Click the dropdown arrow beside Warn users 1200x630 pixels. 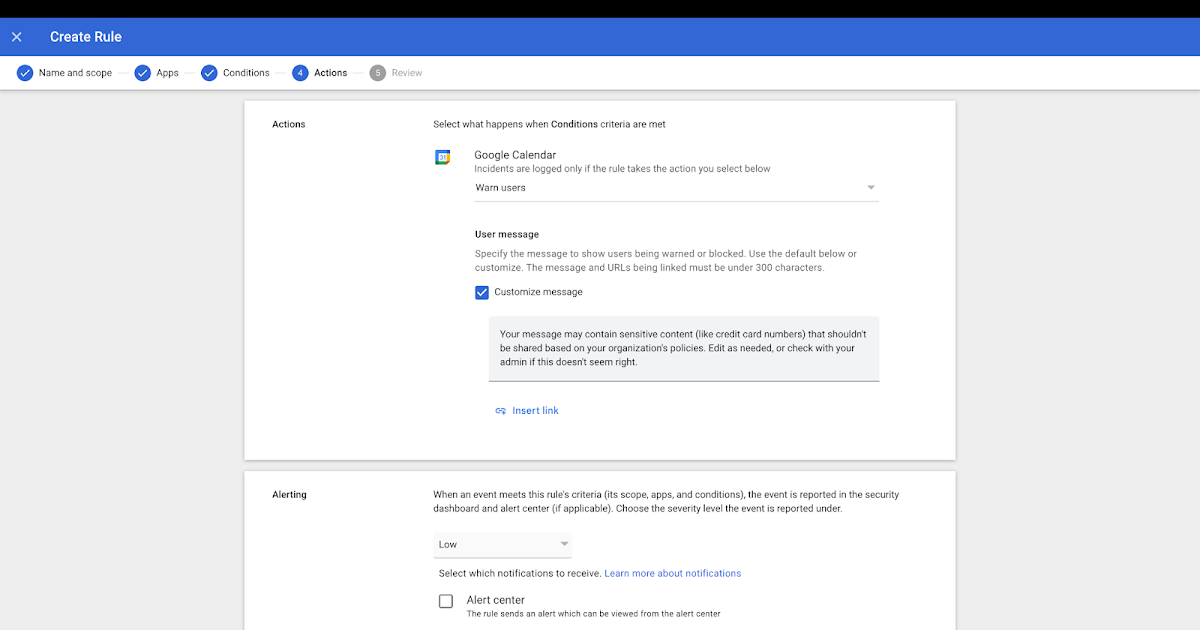870,187
